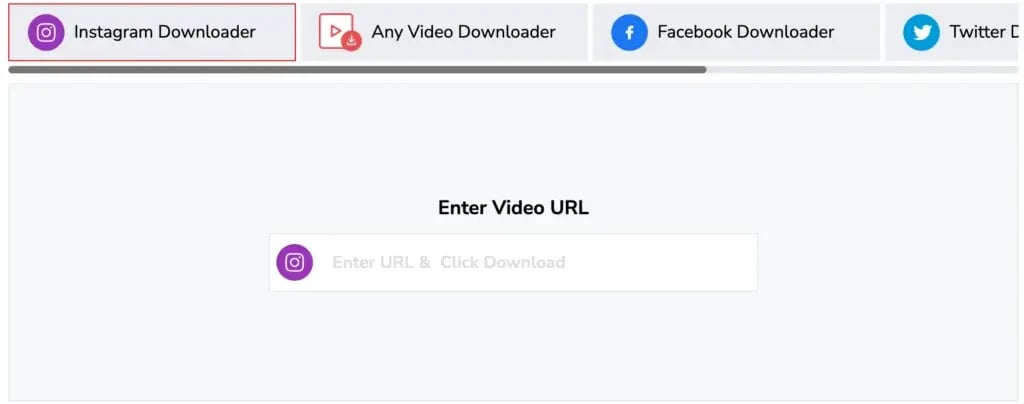This screenshot has width=1024, height=404.
Task: Click the "Enter URL & Click Download" placeholder text
Action: click(449, 262)
